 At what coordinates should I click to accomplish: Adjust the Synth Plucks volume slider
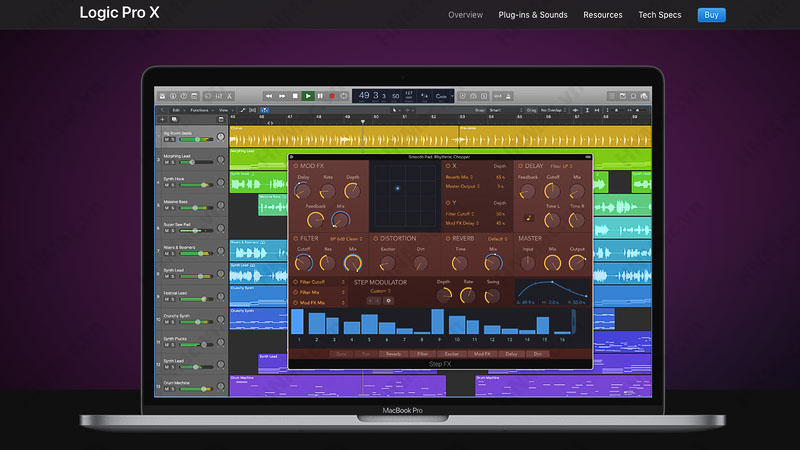tap(196, 345)
